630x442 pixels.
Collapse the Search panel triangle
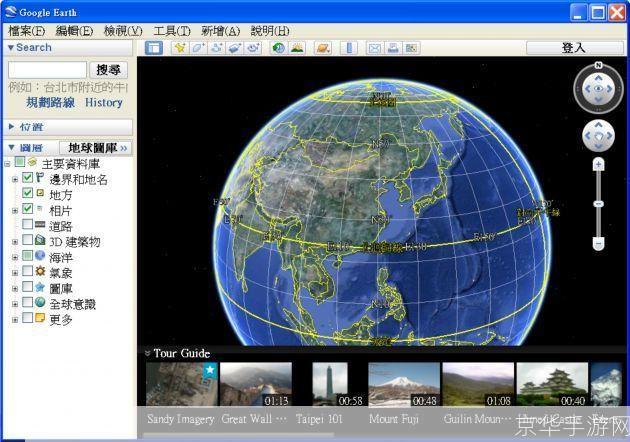(x=11, y=47)
